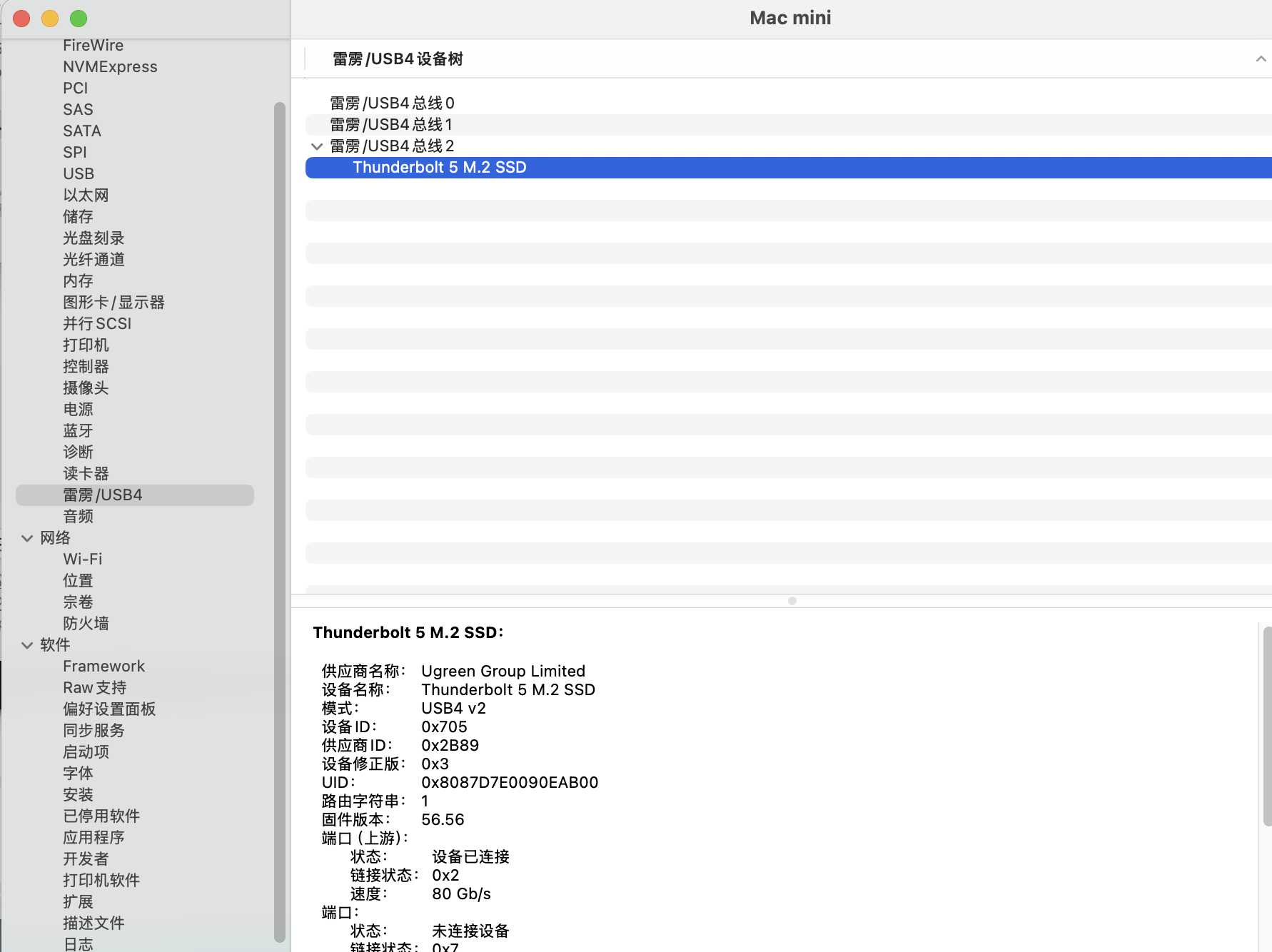Select 应用程序 in the sidebar
Image resolution: width=1272 pixels, height=952 pixels.
click(x=94, y=838)
